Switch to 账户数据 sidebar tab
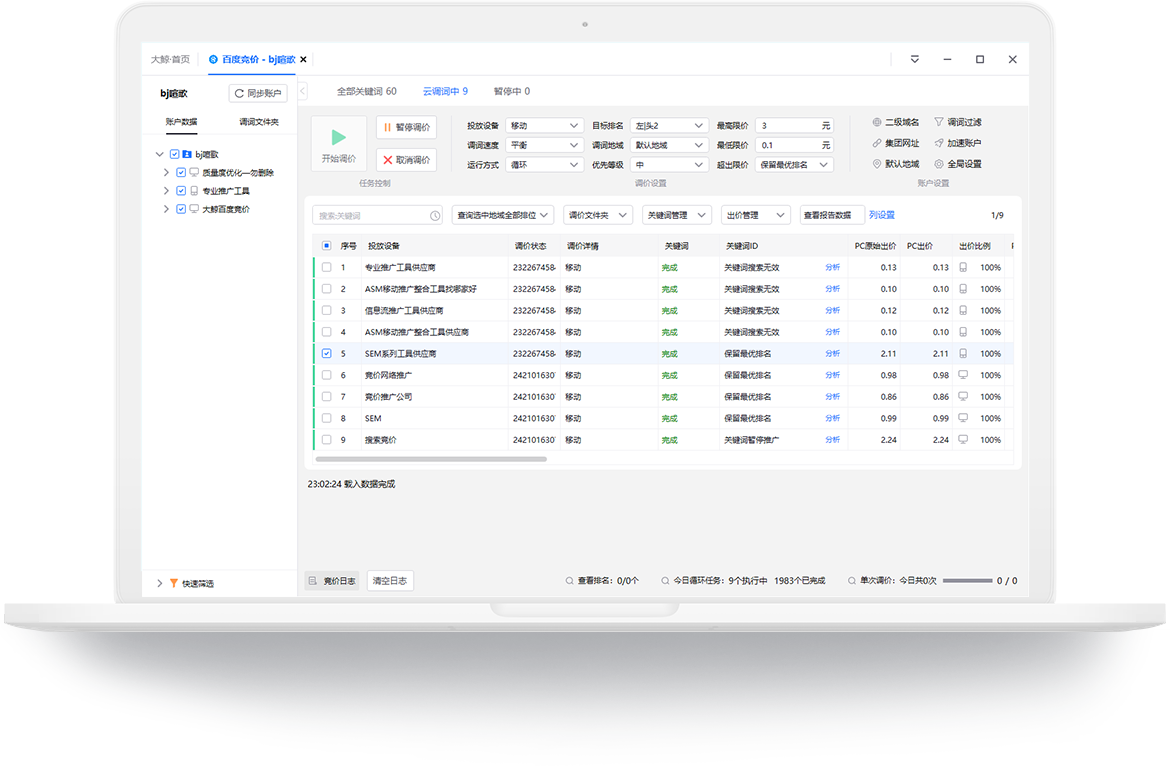 (x=181, y=122)
